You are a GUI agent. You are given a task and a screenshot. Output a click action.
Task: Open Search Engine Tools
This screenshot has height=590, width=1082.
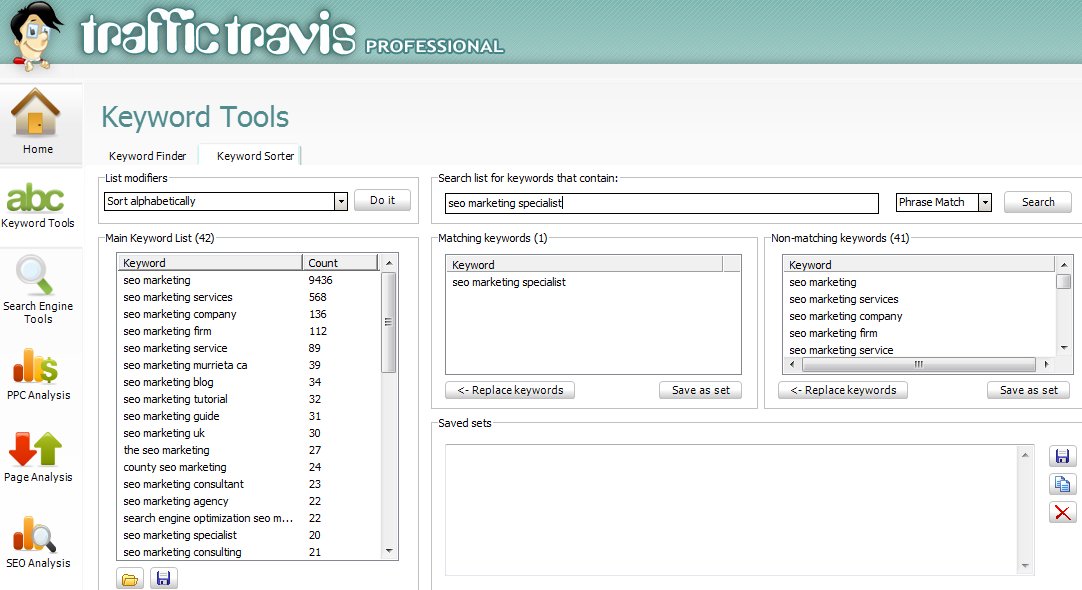(x=37, y=288)
